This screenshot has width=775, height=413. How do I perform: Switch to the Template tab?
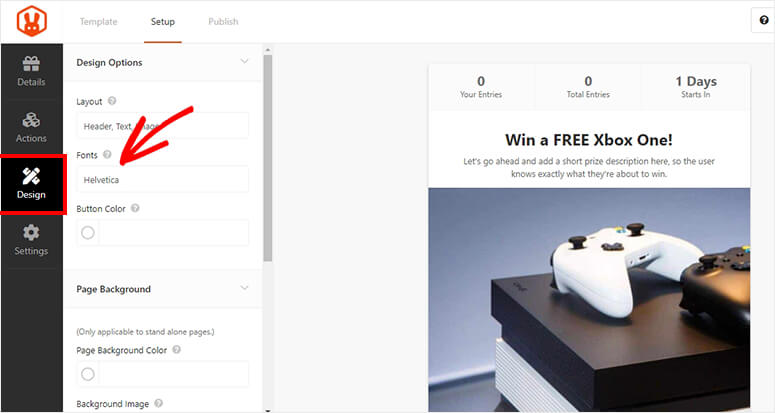pos(98,22)
